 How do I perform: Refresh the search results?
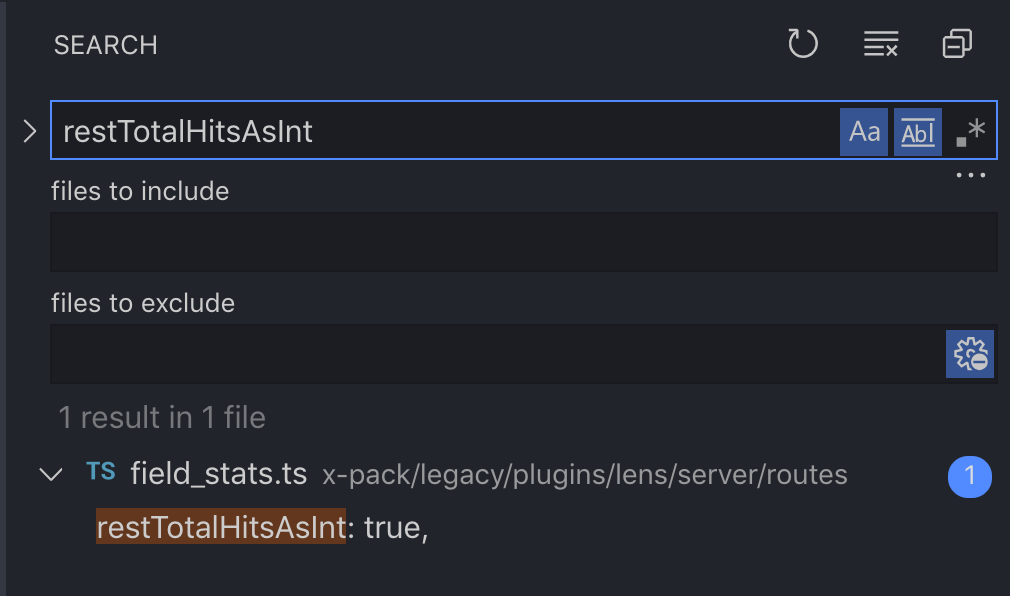click(803, 44)
